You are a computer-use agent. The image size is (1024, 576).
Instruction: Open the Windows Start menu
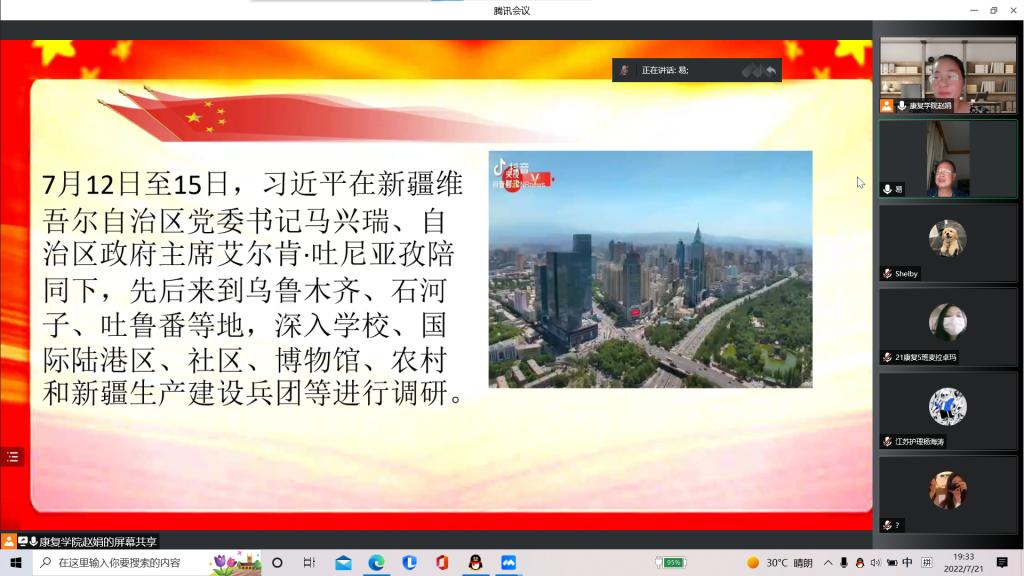[x=16, y=563]
